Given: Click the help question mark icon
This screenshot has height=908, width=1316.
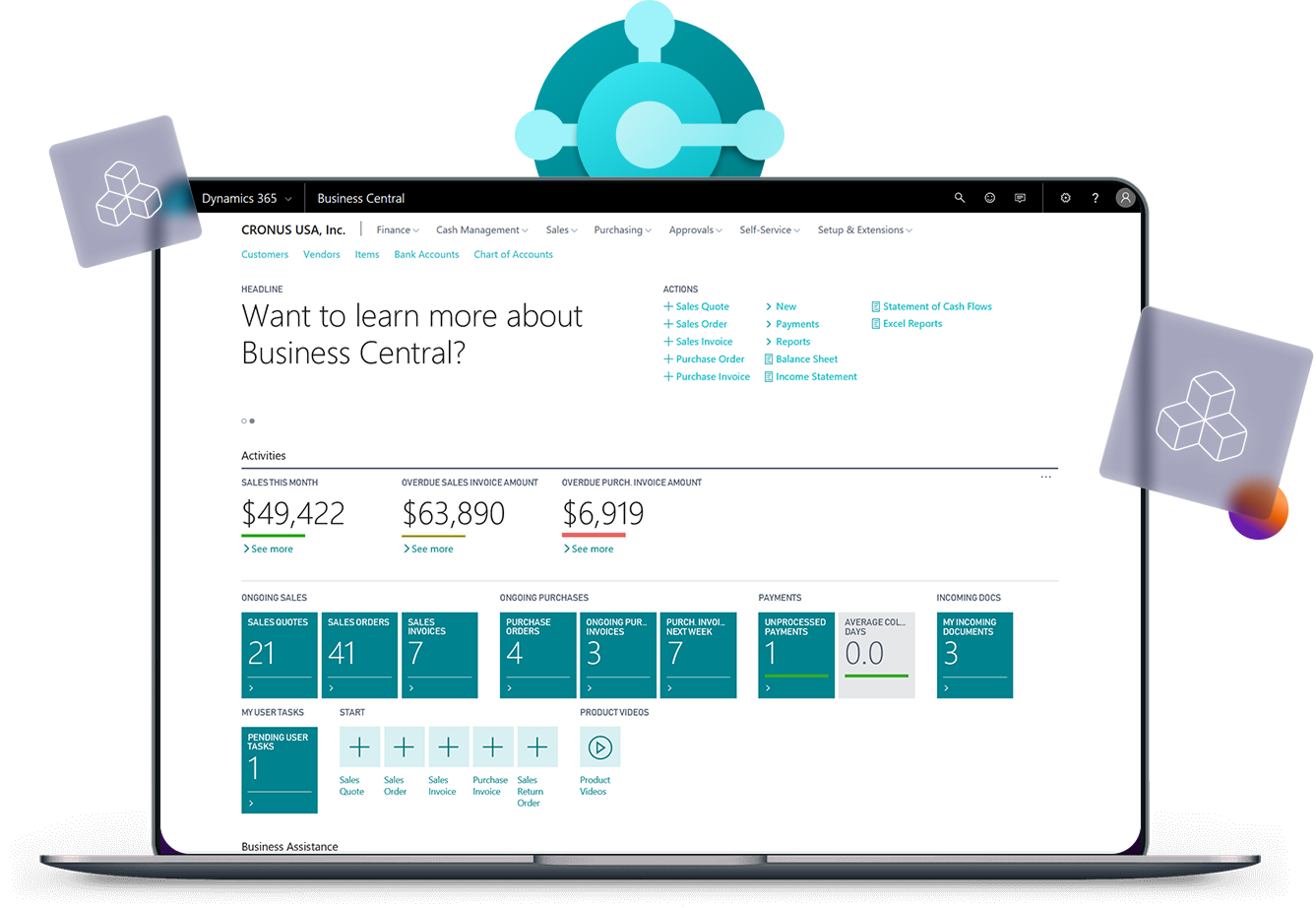Looking at the screenshot, I should pos(1095,197).
